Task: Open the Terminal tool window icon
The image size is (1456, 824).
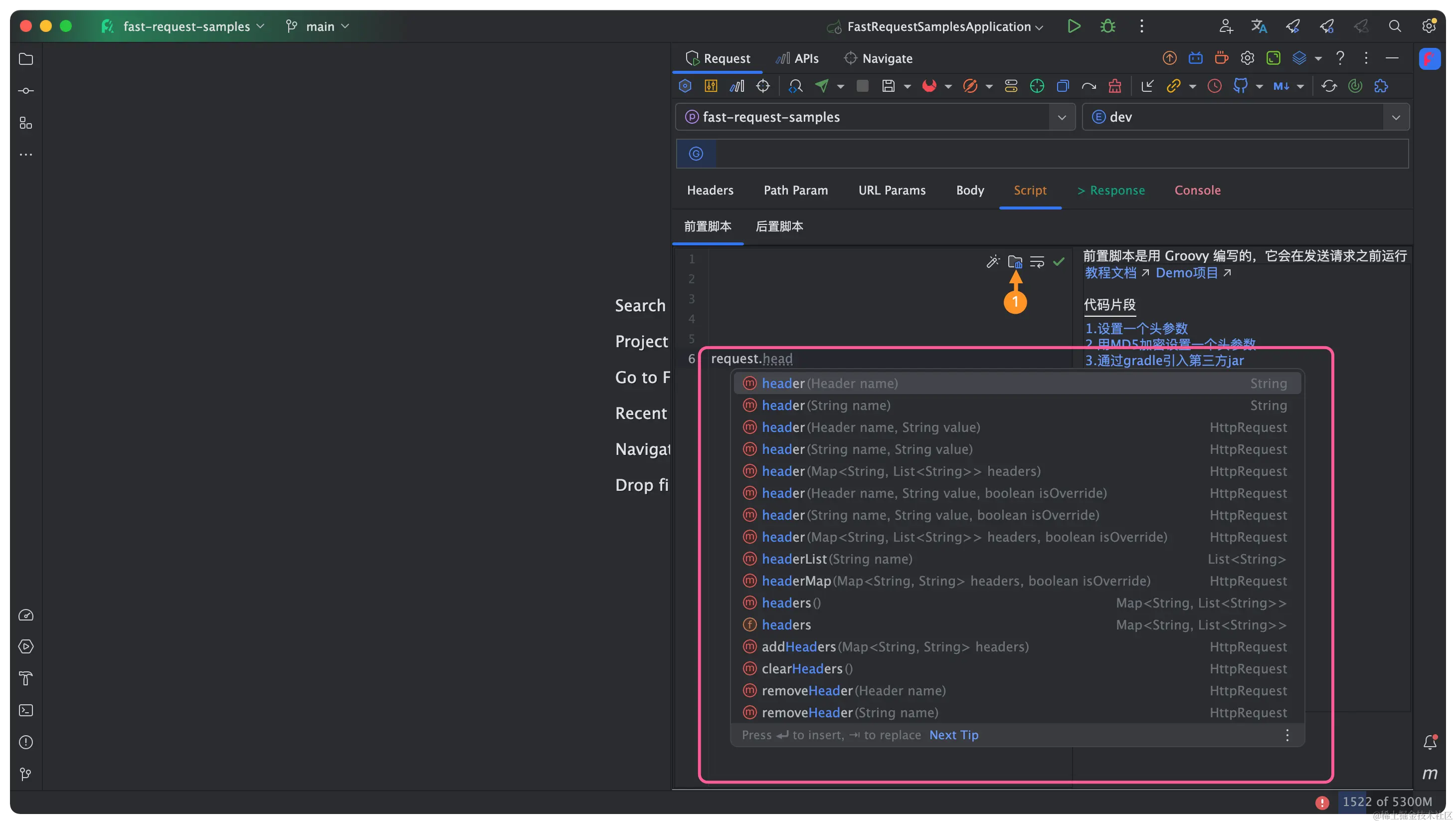Action: [x=26, y=710]
